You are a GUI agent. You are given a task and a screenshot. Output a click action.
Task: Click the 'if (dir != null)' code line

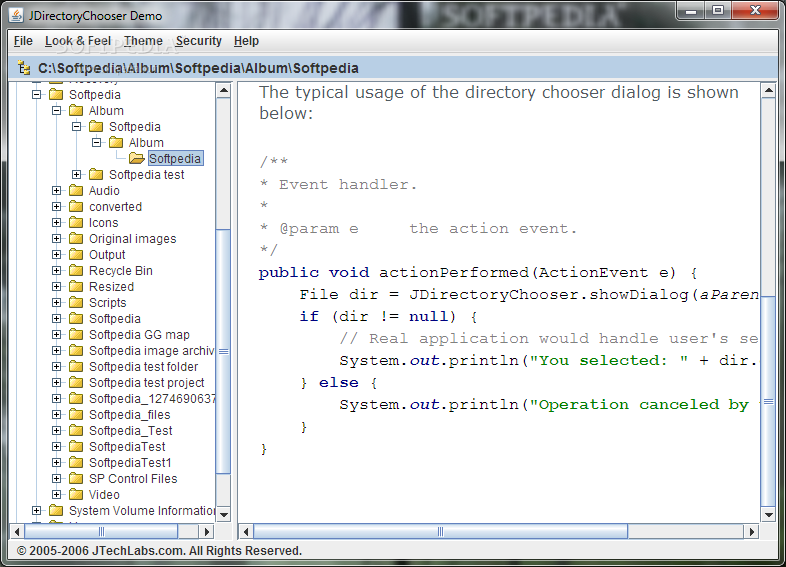click(388, 317)
